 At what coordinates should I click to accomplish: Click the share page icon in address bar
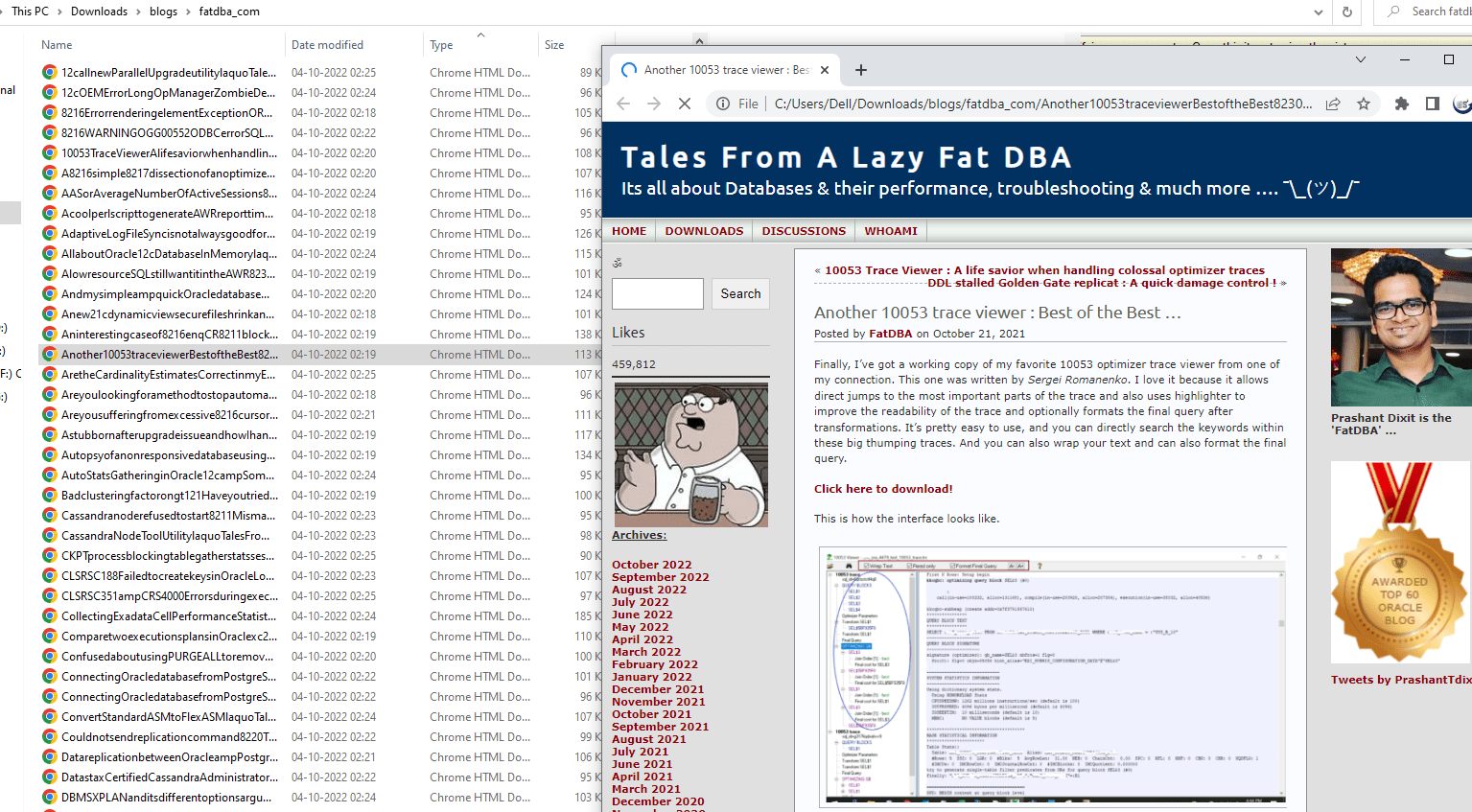tap(1333, 104)
